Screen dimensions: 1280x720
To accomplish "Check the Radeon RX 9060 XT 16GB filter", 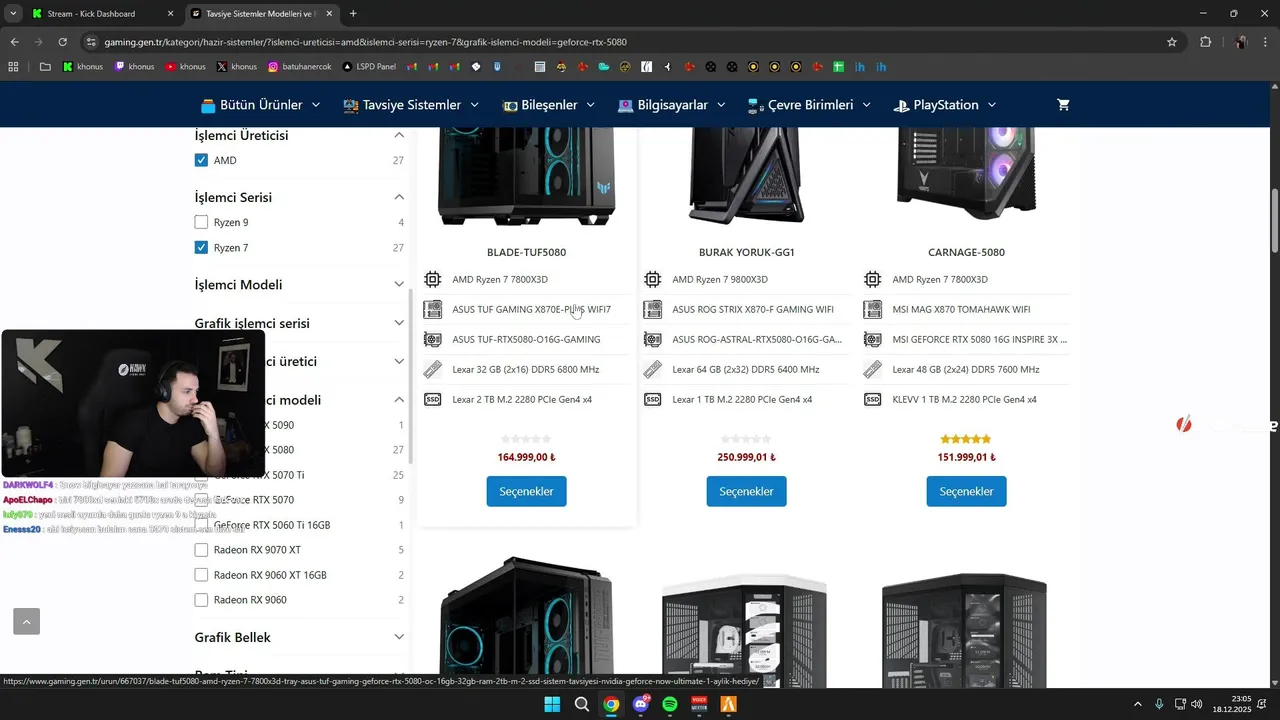I will 201,575.
